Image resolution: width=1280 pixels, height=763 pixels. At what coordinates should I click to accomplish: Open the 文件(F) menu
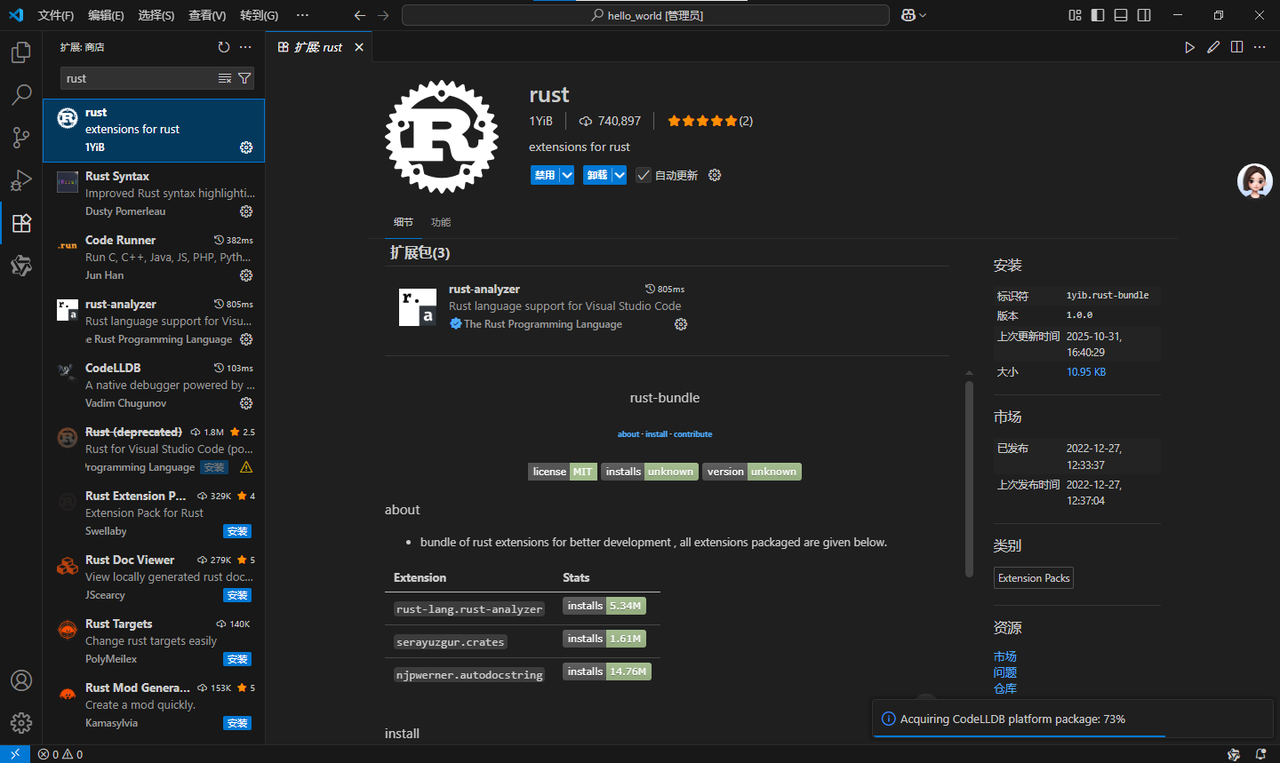tap(56, 15)
